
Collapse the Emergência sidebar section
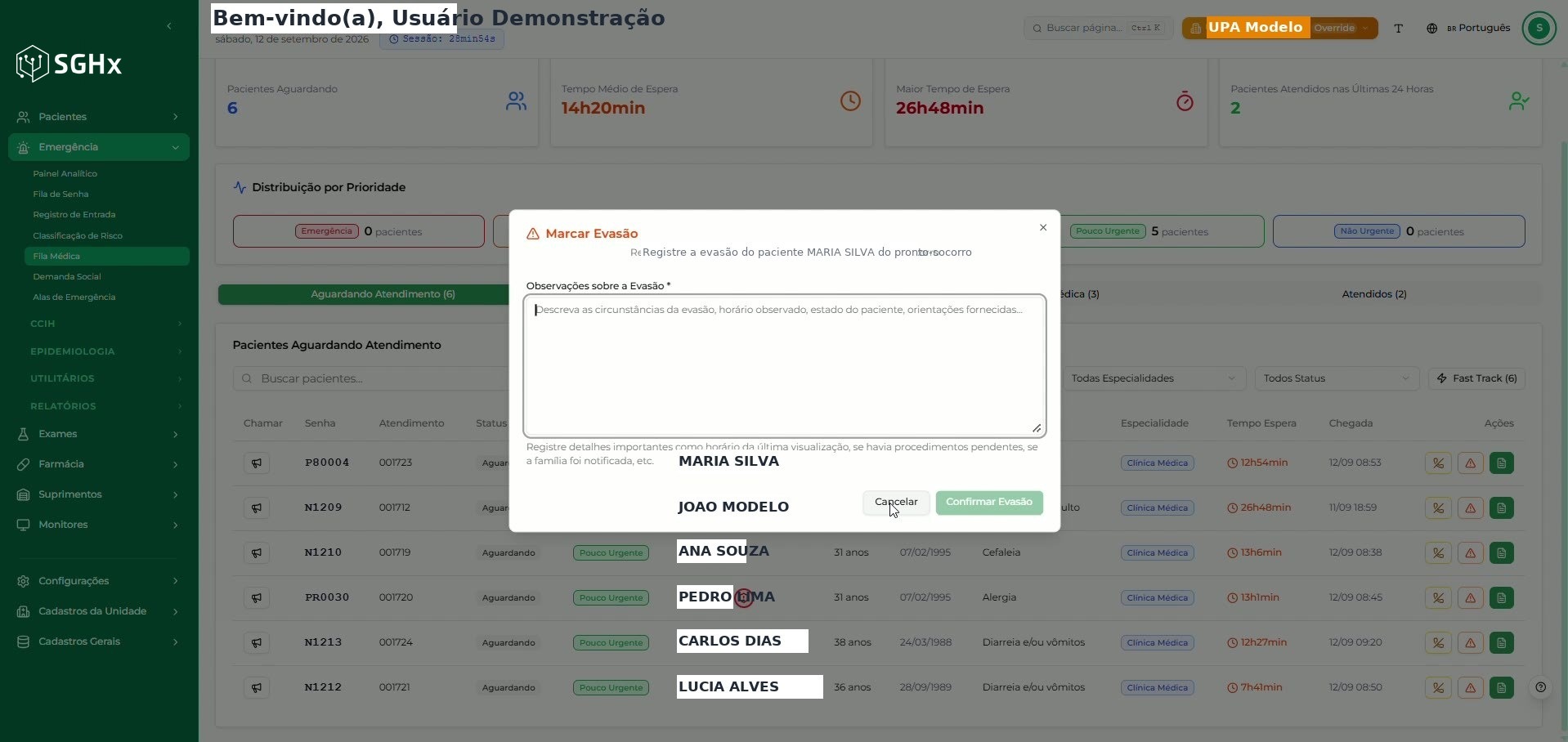pos(99,147)
